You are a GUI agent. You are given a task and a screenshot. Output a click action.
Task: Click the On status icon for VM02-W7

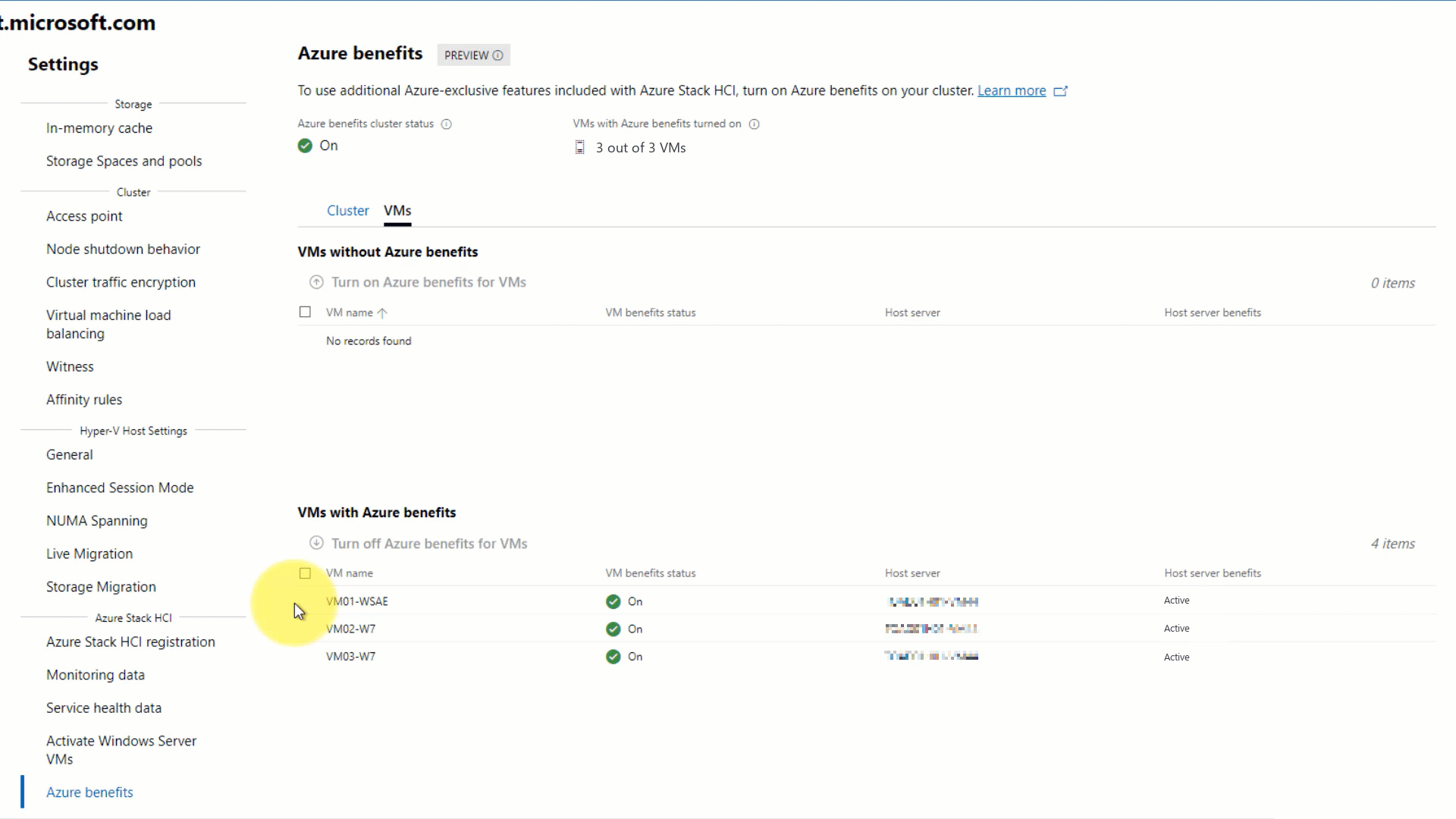(613, 628)
